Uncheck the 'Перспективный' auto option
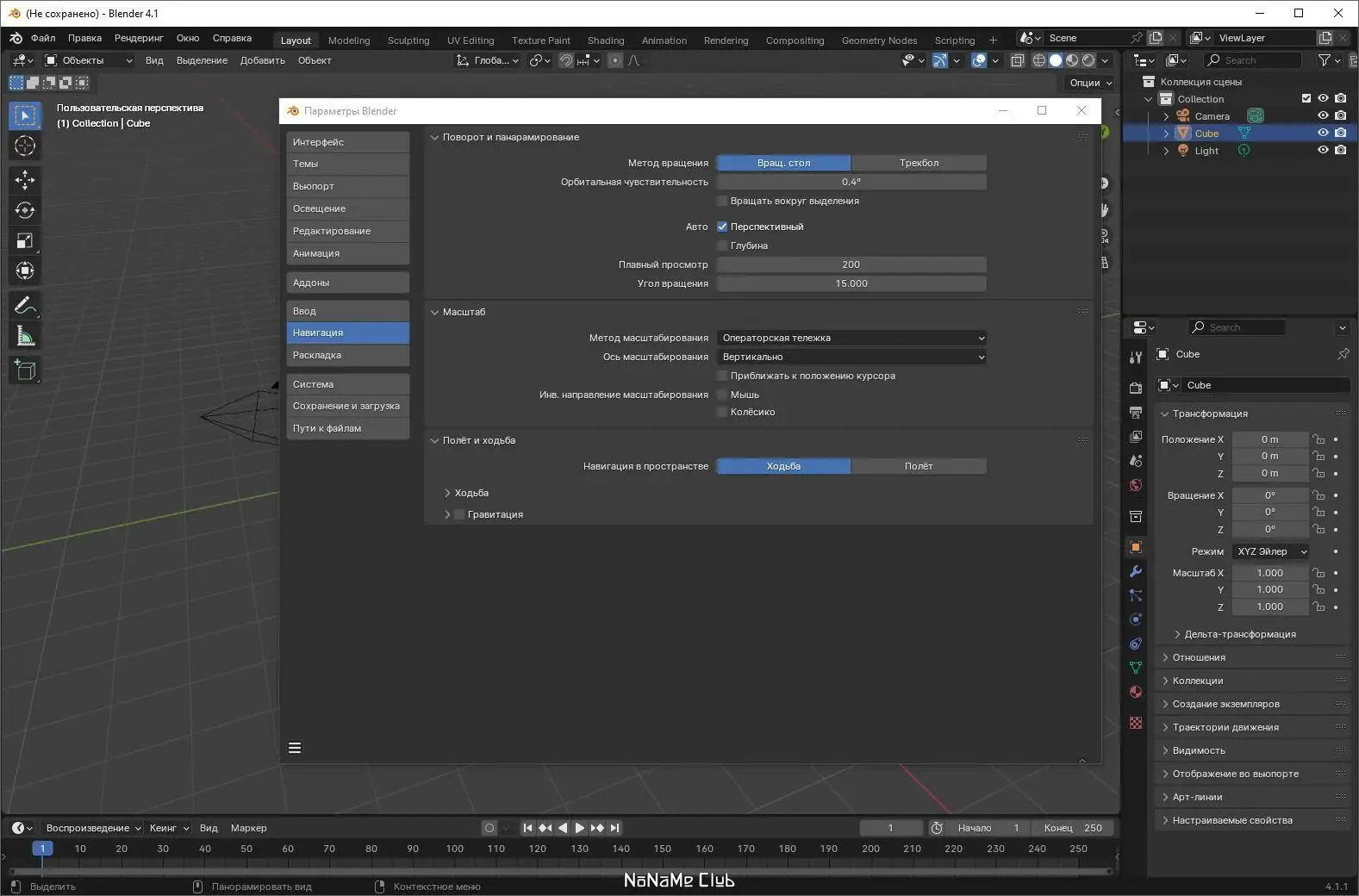Screen dimensions: 1359x896 [722, 227]
